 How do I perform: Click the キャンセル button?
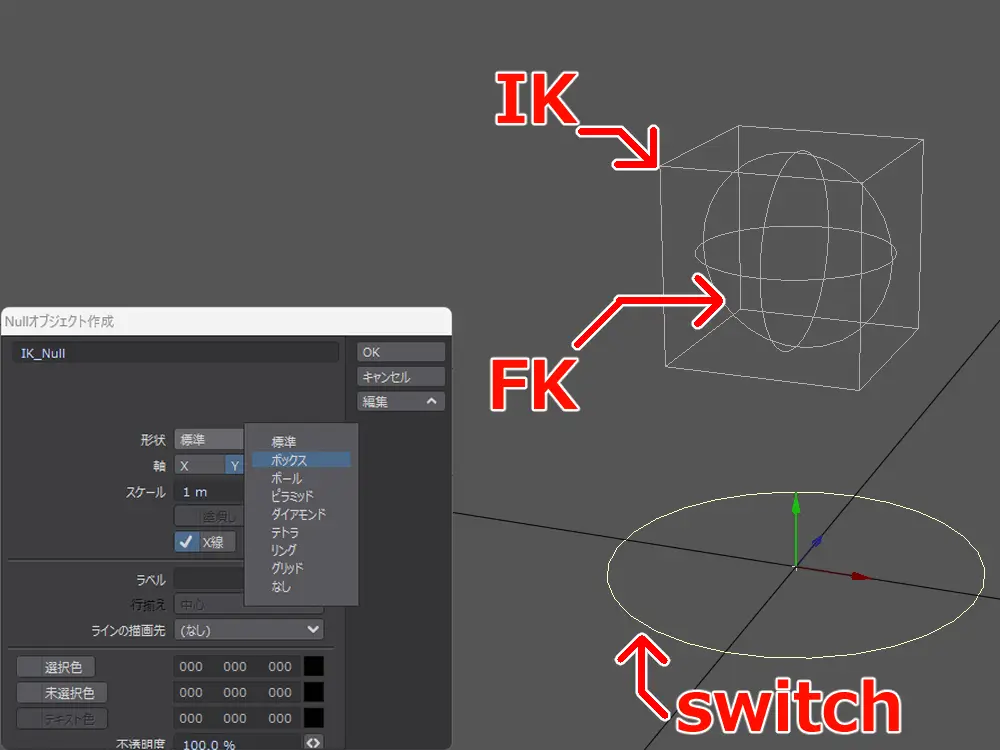401,377
